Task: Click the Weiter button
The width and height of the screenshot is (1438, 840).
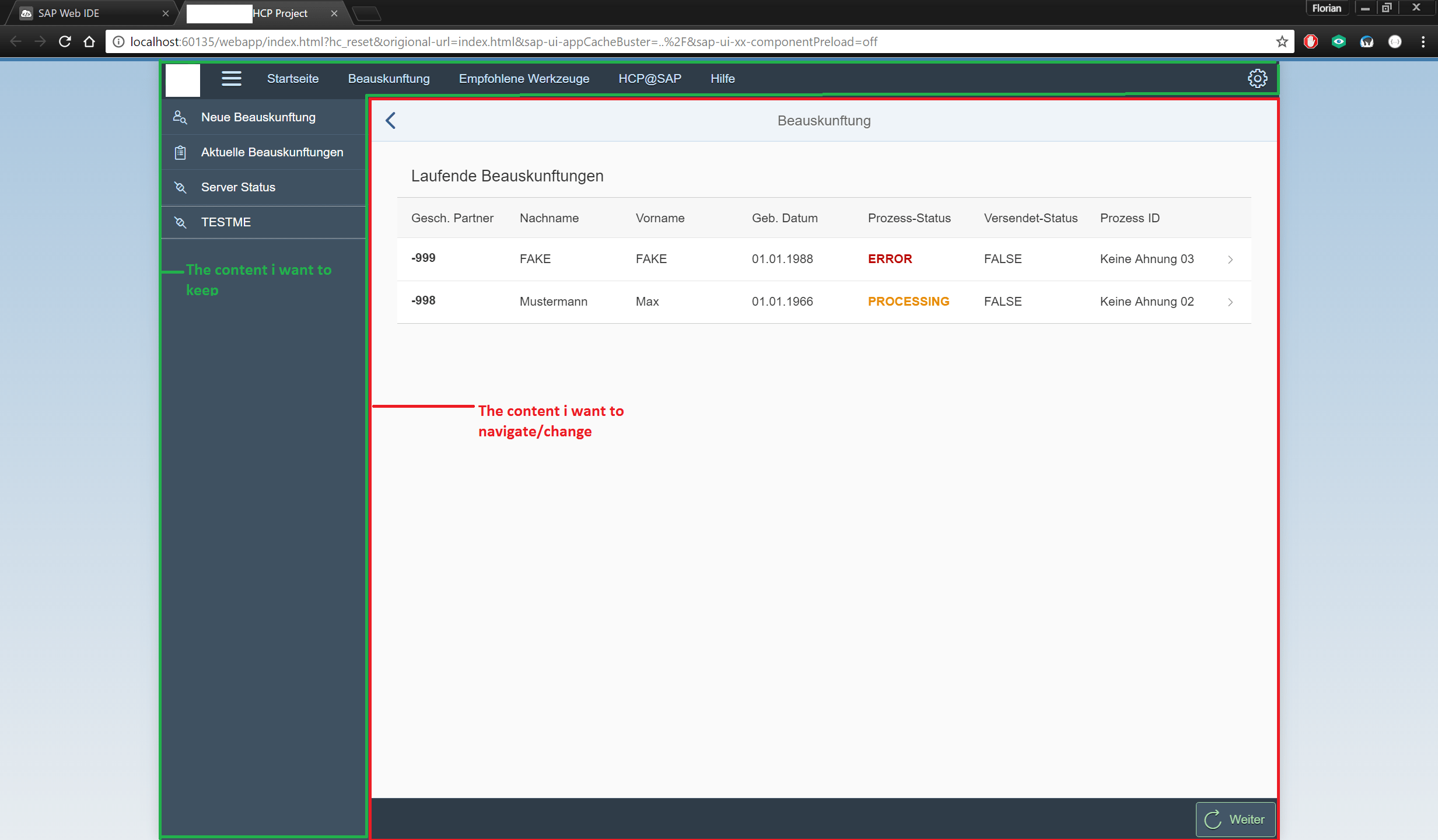Action: [x=1236, y=819]
